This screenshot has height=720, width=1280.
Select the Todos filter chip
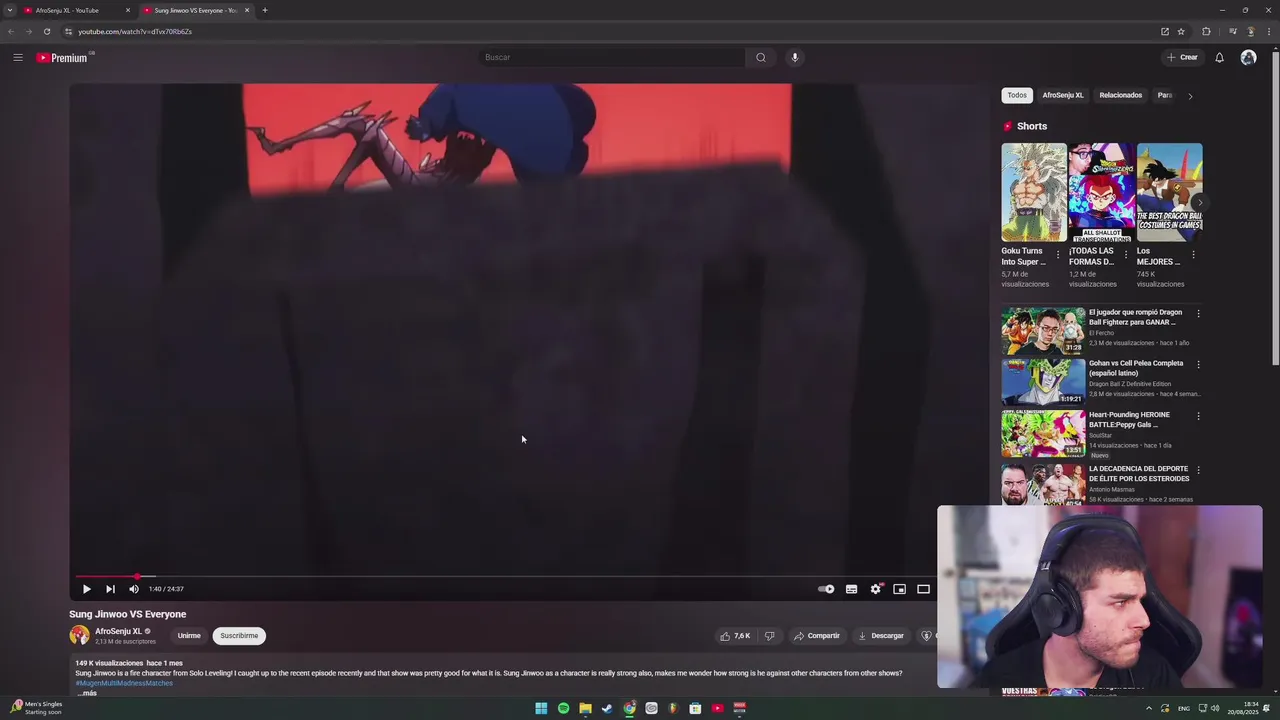pyautogui.click(x=1017, y=95)
